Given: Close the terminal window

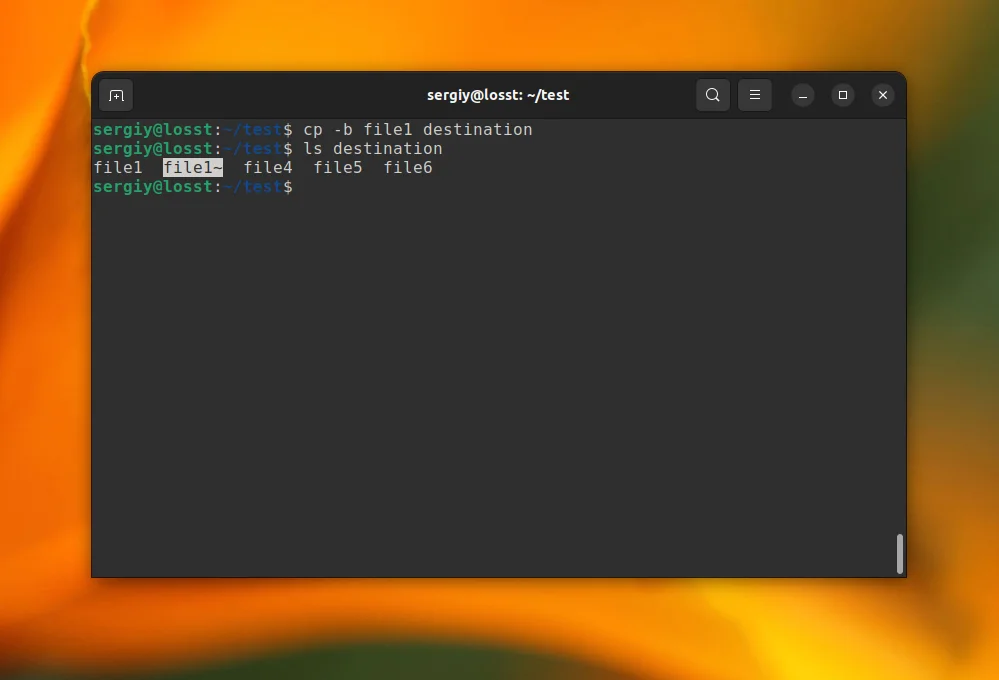Looking at the screenshot, I should [883, 95].
